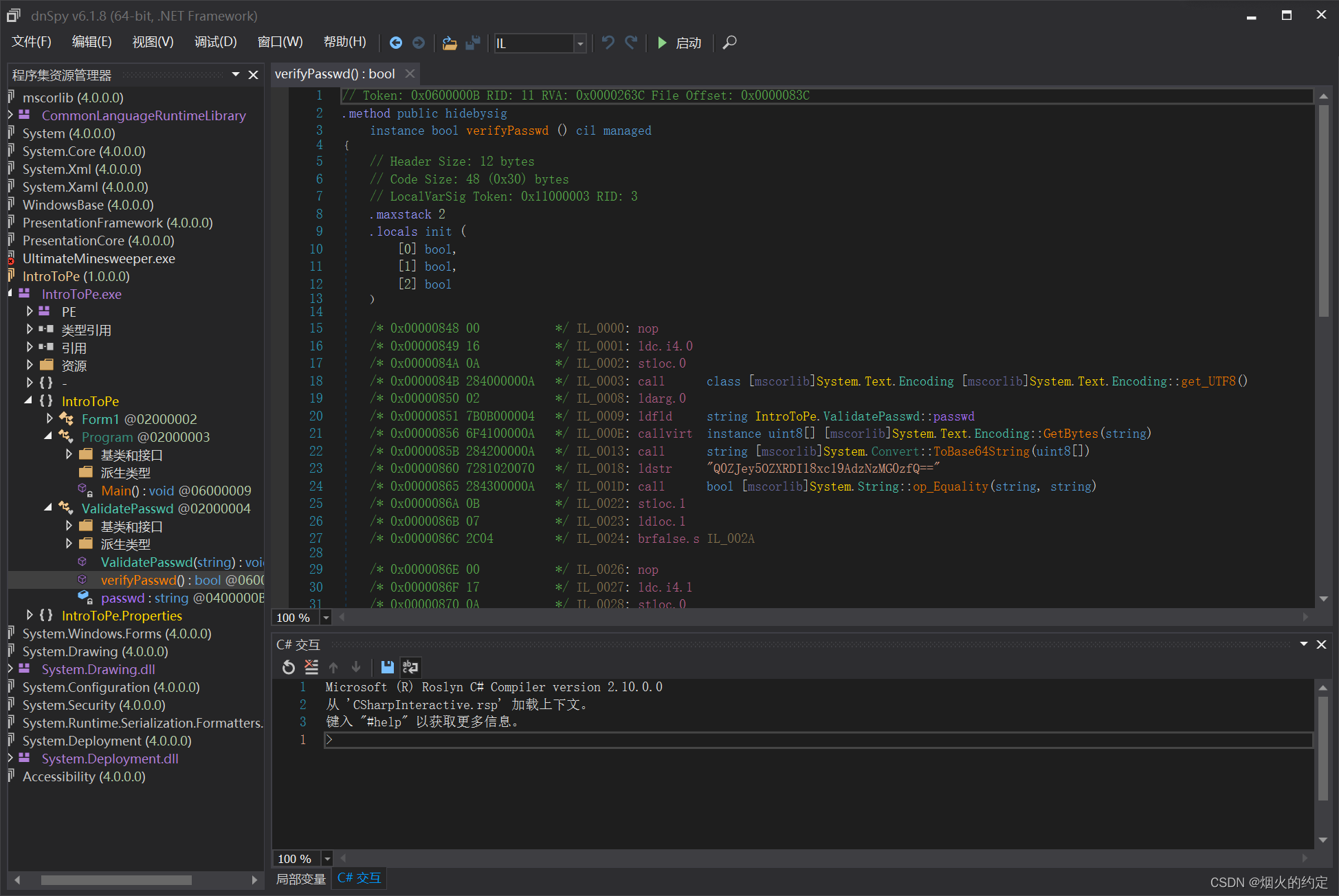The image size is (1339, 896).
Task: Click the navigate backward arrow icon
Action: click(396, 43)
